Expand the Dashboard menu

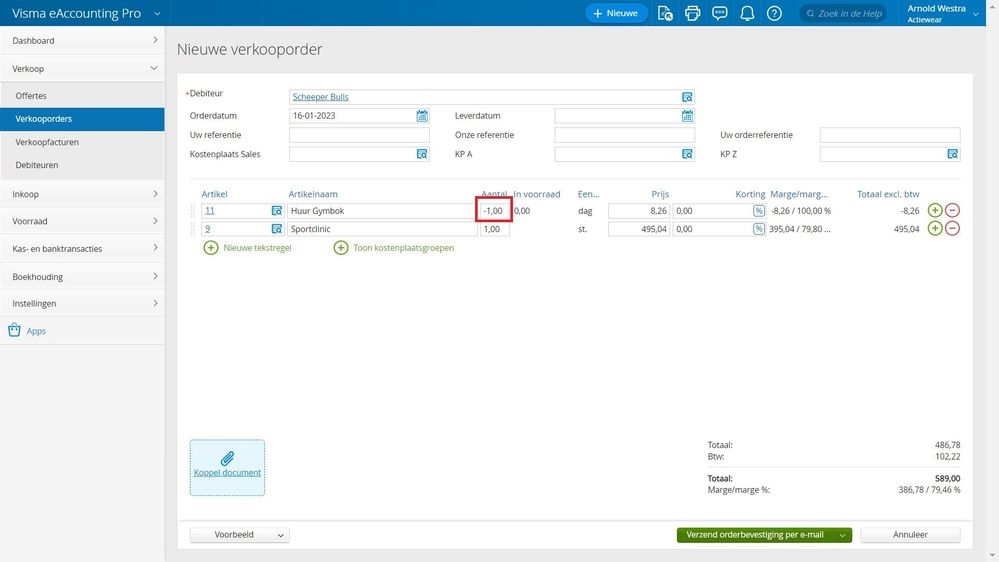82,40
